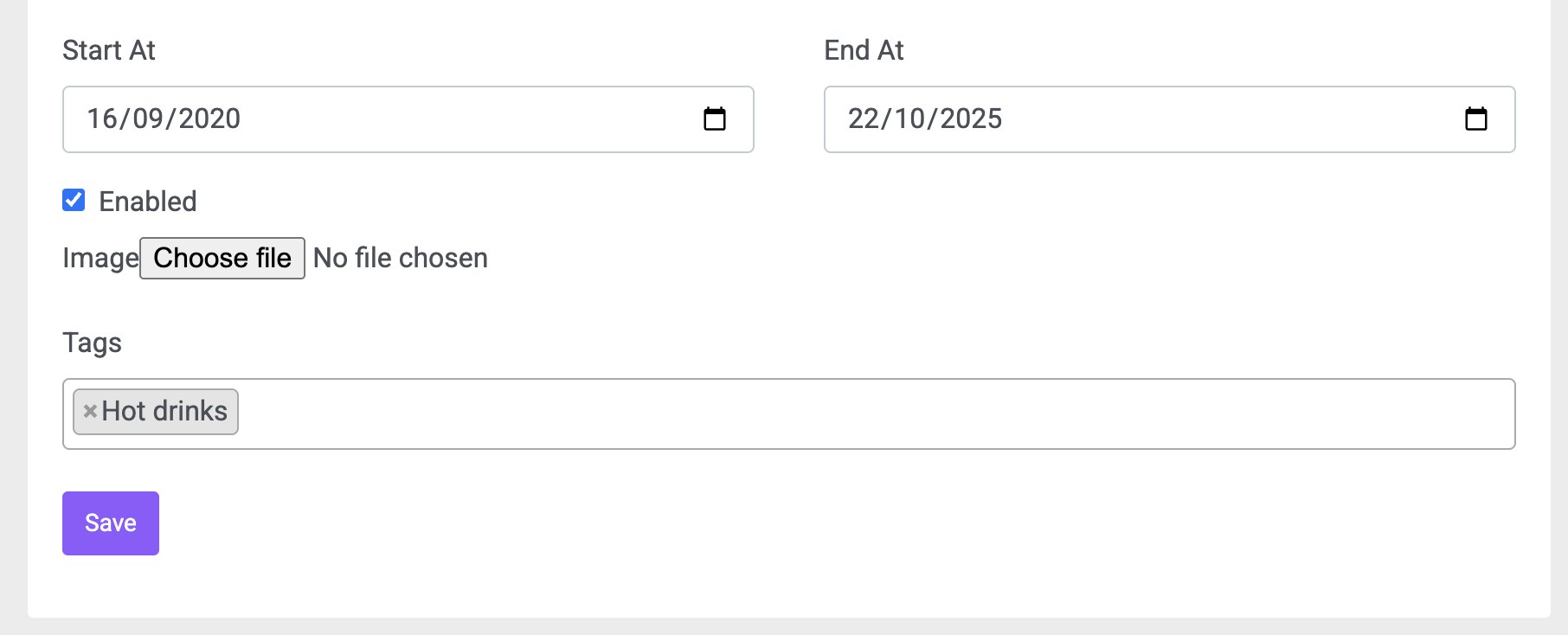1568x635 pixels.
Task: Select the day 22 in End At
Action: 864,119
